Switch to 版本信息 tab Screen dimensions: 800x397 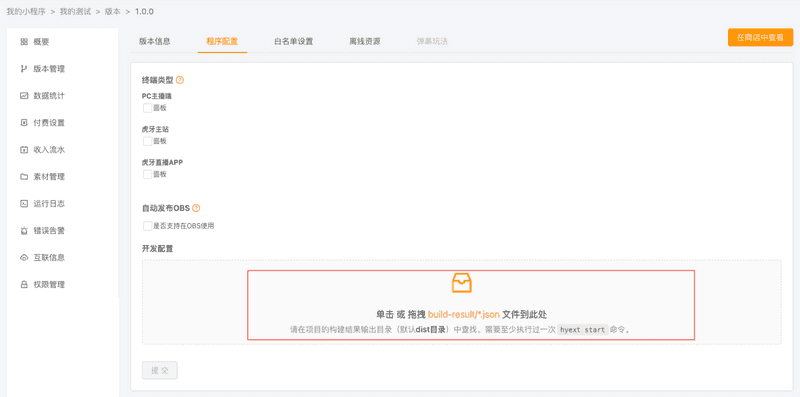click(155, 42)
